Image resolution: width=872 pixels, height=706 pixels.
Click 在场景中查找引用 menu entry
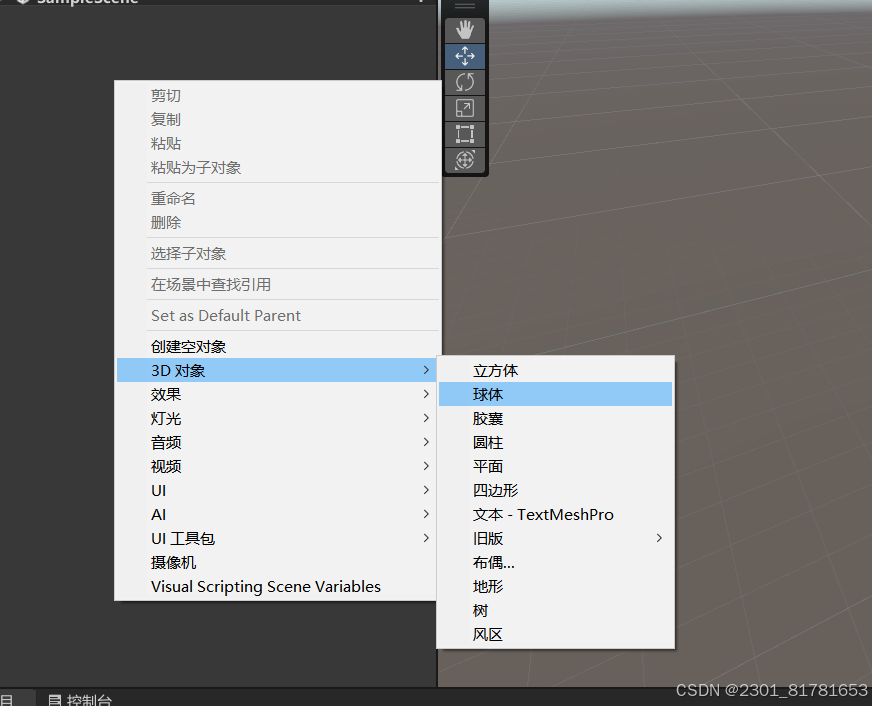tap(278, 285)
